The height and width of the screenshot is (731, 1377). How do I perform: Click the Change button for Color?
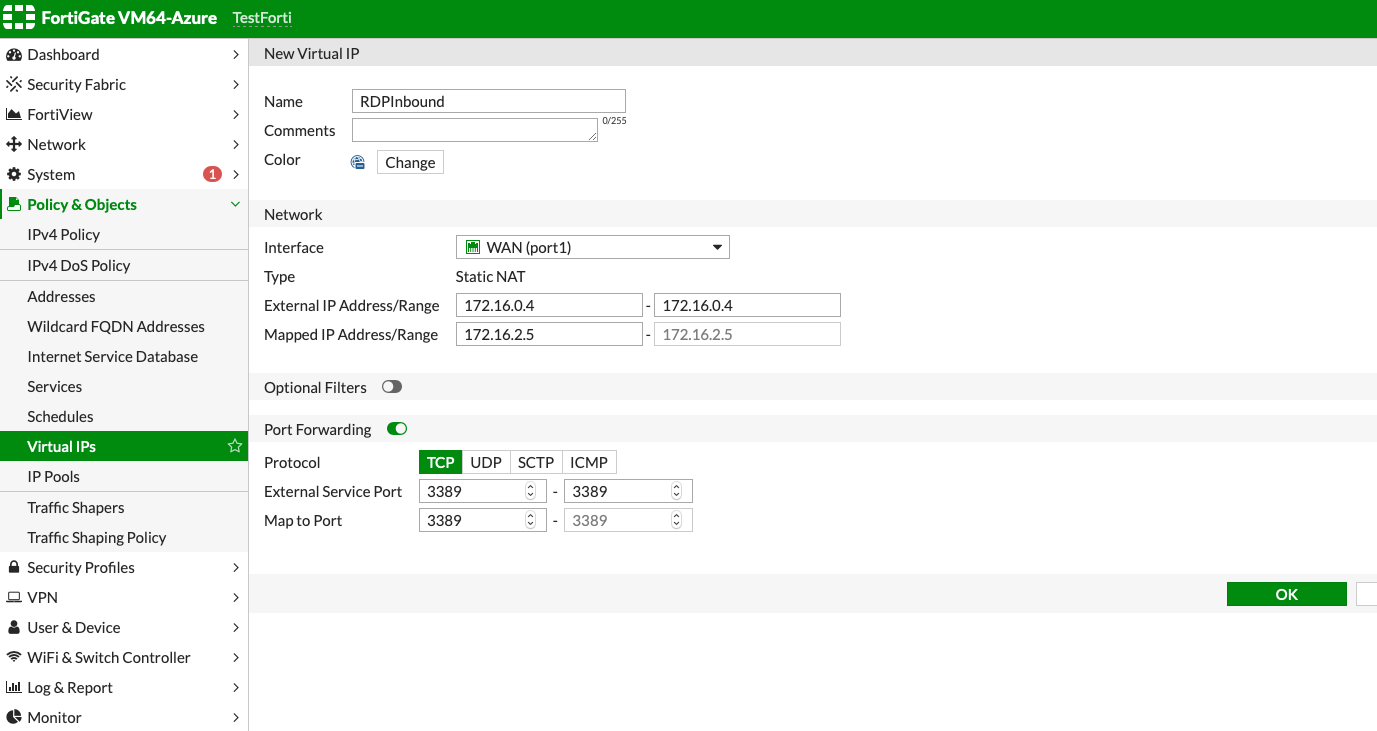[x=409, y=162]
